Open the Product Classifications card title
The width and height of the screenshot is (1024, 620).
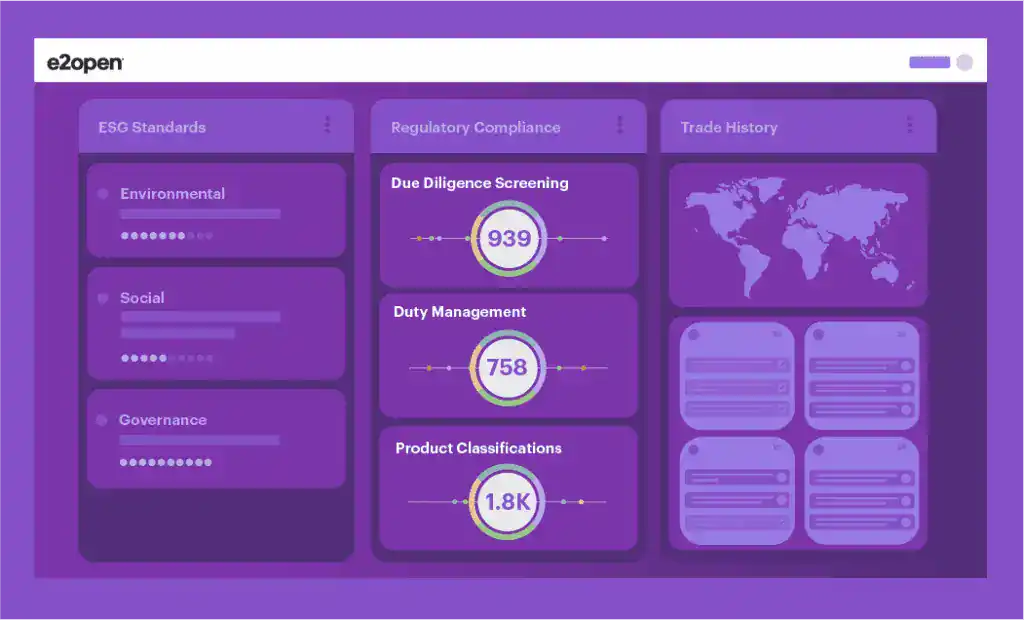tap(478, 448)
